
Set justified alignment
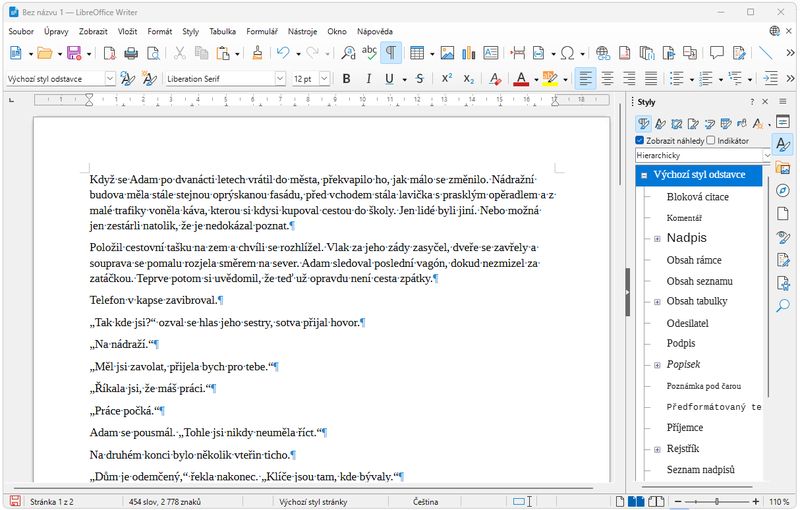tap(651, 79)
